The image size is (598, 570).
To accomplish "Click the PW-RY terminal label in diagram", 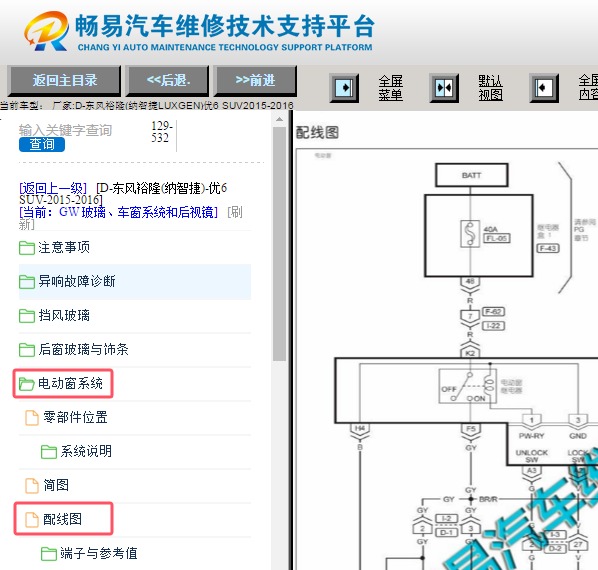I will pyautogui.click(x=531, y=436).
